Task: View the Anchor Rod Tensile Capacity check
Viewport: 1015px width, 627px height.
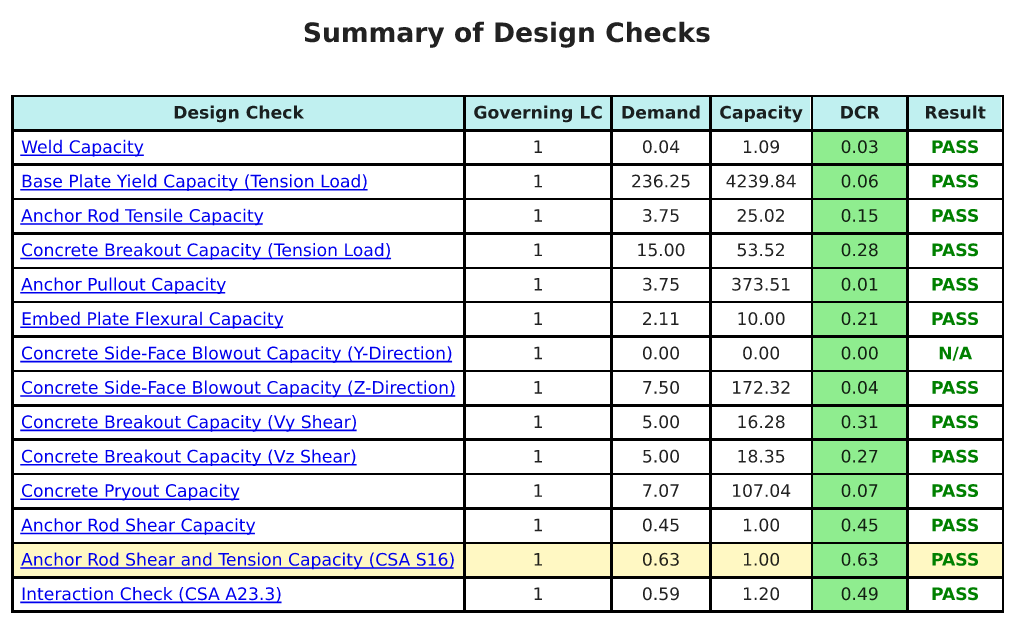Action: (x=141, y=216)
